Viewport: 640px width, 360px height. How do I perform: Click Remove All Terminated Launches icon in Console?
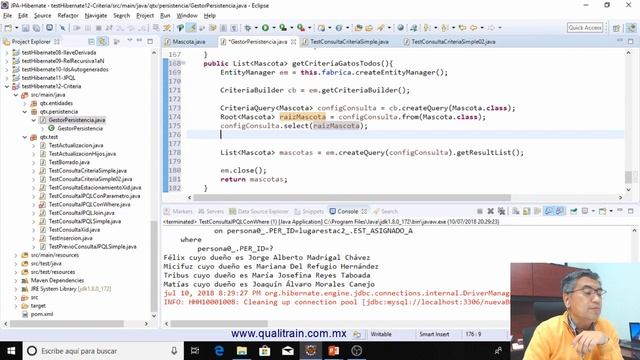502,211
